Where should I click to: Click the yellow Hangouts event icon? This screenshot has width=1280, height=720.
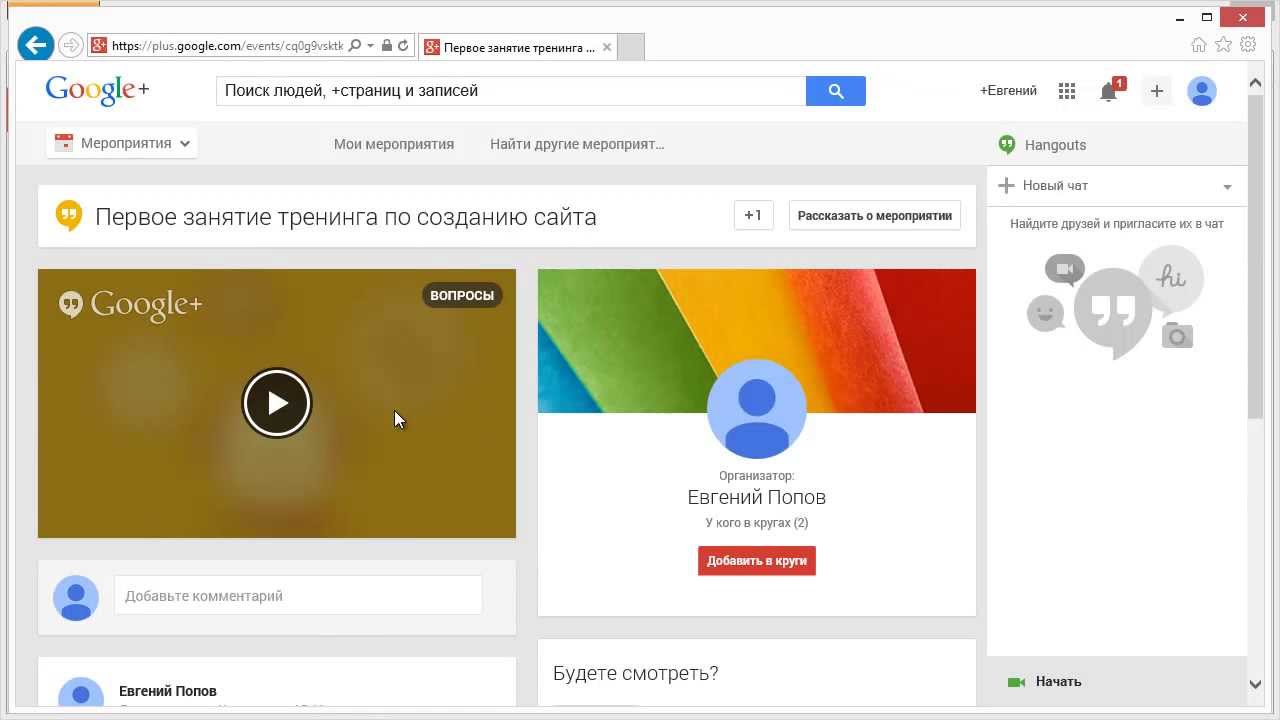(x=69, y=215)
